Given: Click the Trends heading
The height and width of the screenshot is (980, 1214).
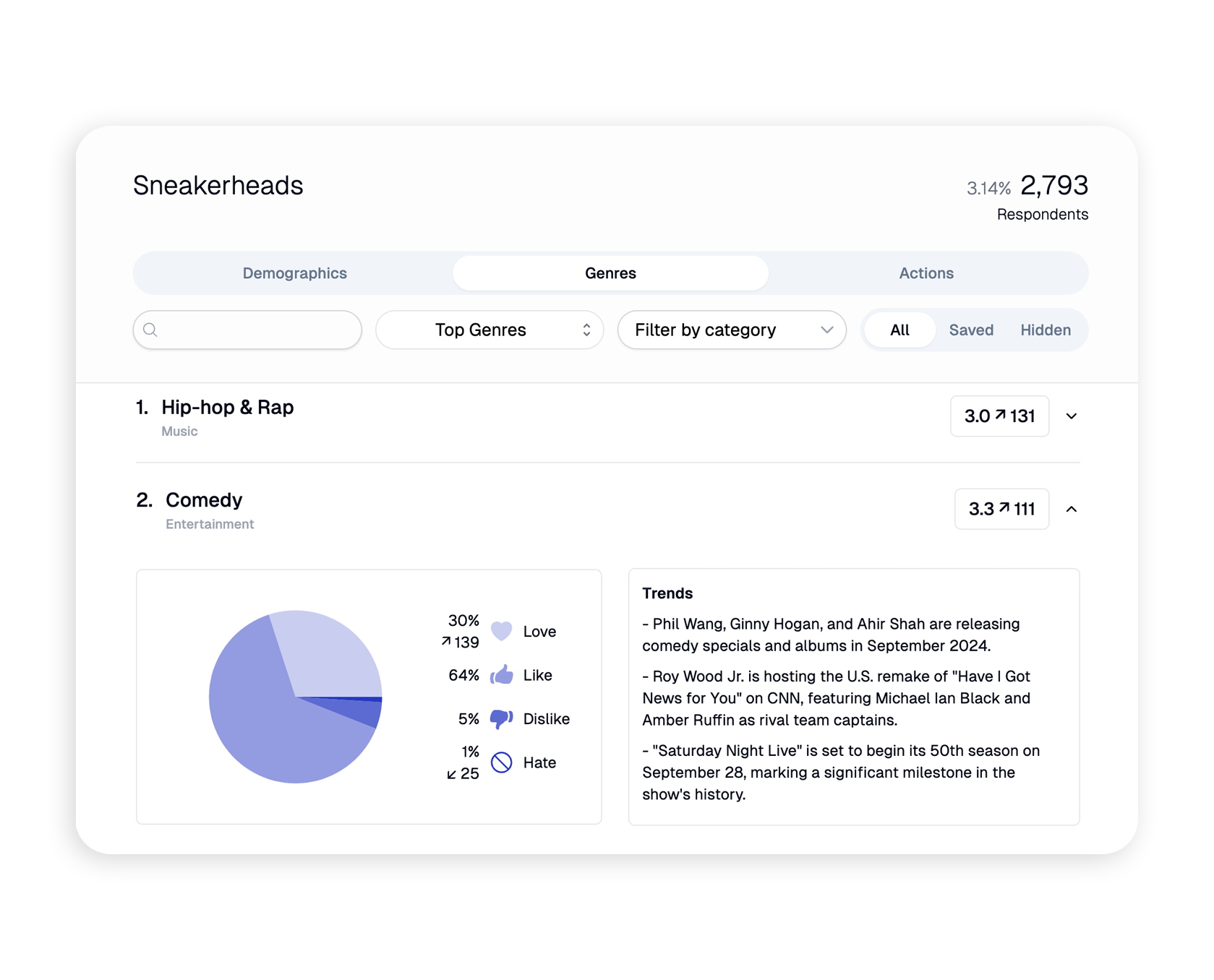Looking at the screenshot, I should coord(667,593).
